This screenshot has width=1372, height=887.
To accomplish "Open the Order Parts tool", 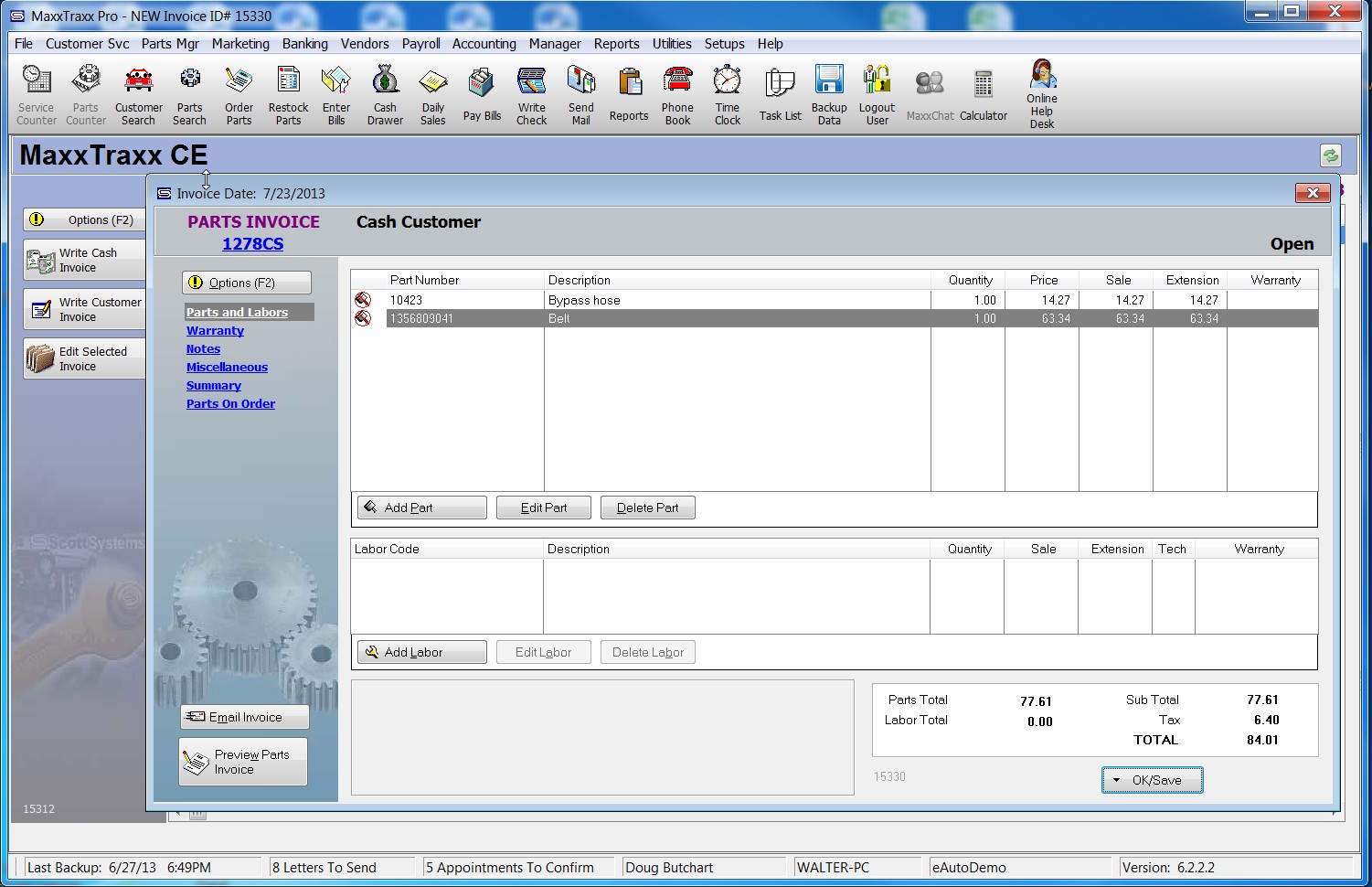I will [239, 94].
